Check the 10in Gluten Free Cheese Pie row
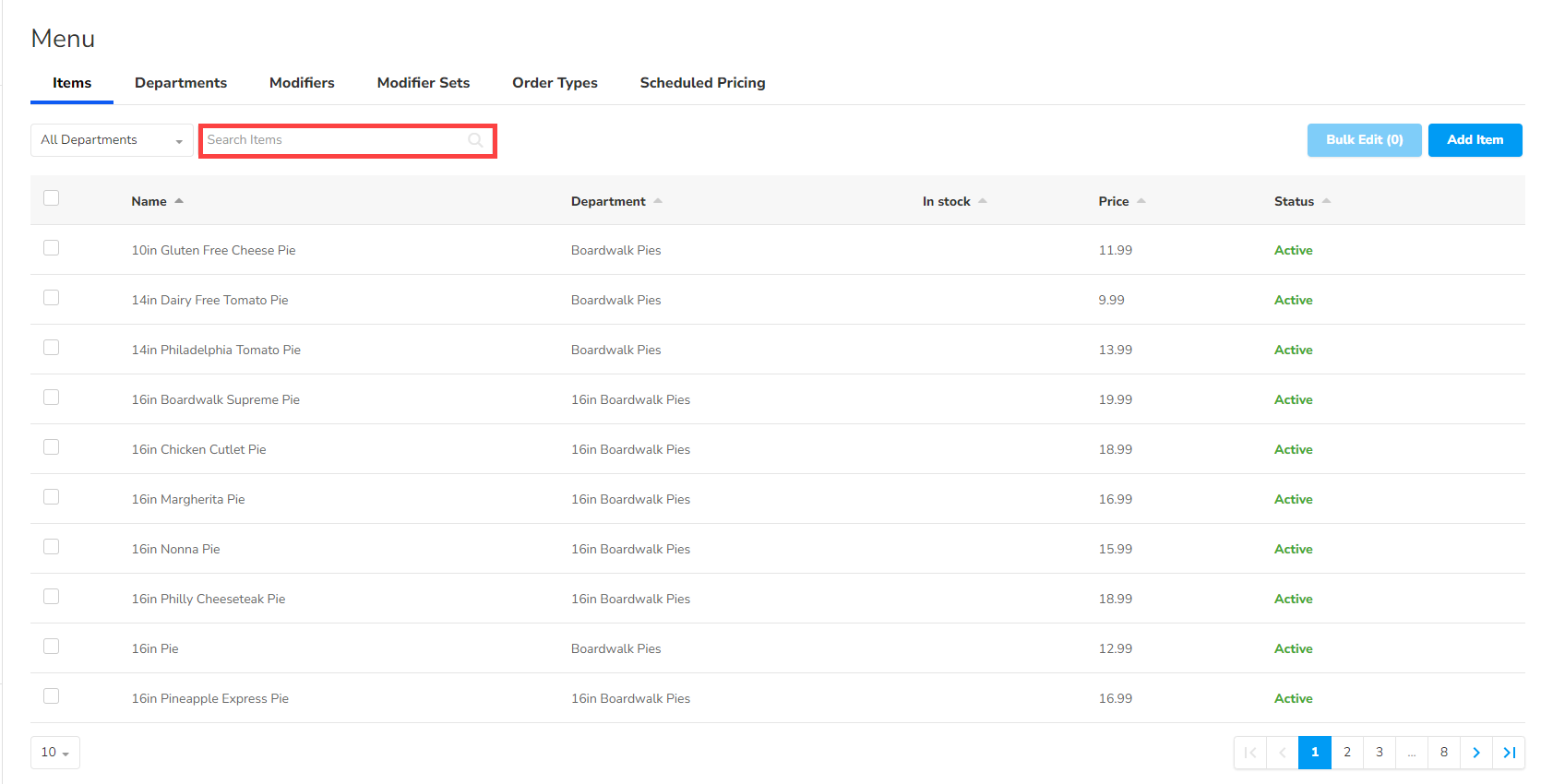 click(x=52, y=248)
